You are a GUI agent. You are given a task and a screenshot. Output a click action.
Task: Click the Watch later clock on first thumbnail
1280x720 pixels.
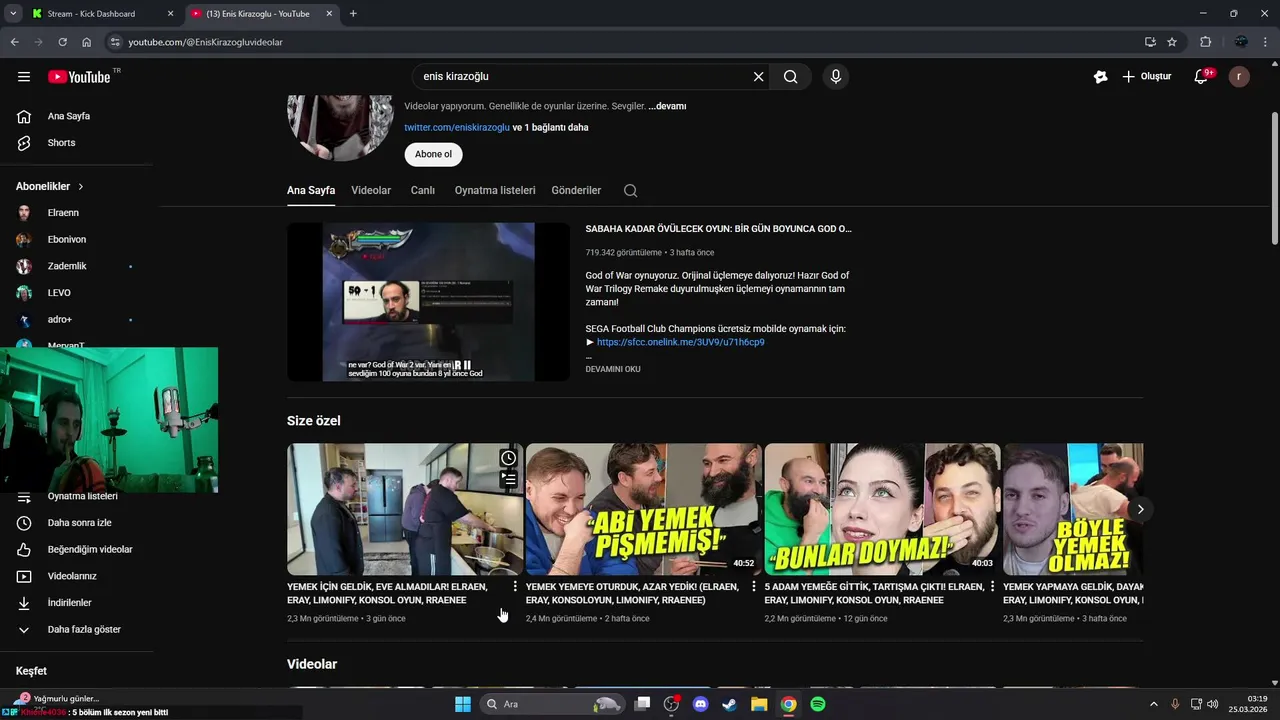click(x=509, y=458)
